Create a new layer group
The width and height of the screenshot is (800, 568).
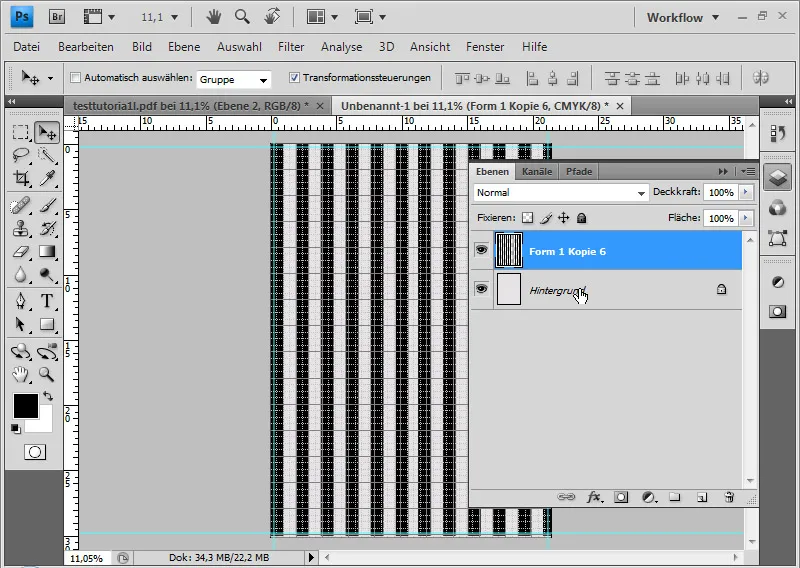675,497
